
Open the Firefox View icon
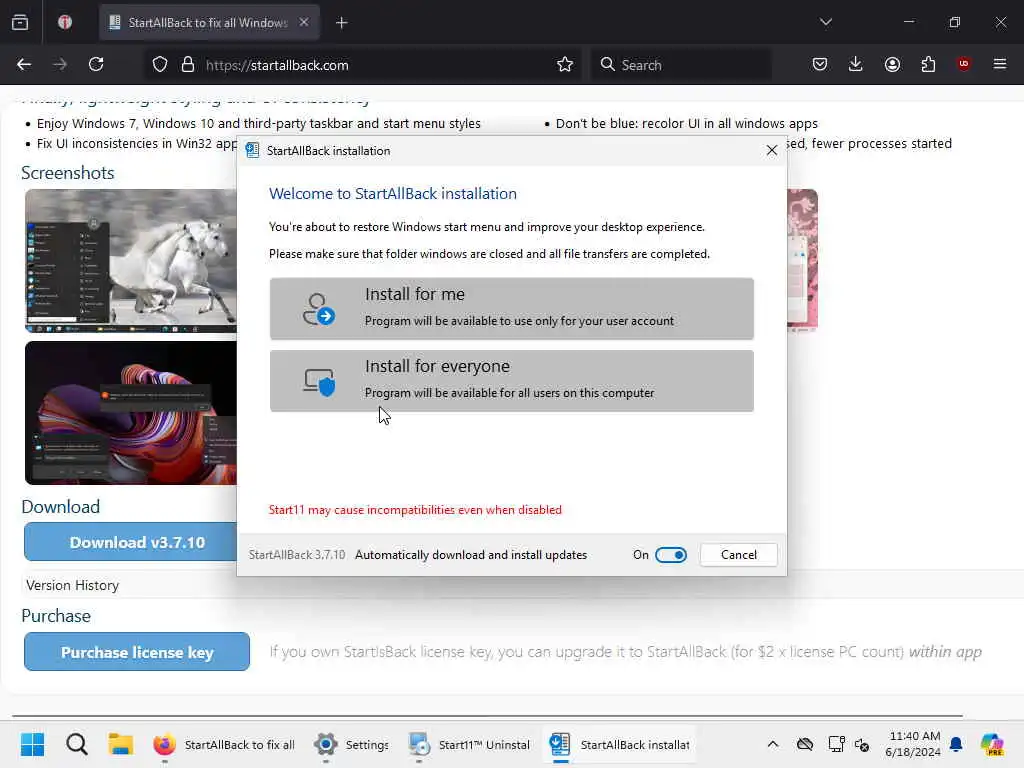point(20,22)
